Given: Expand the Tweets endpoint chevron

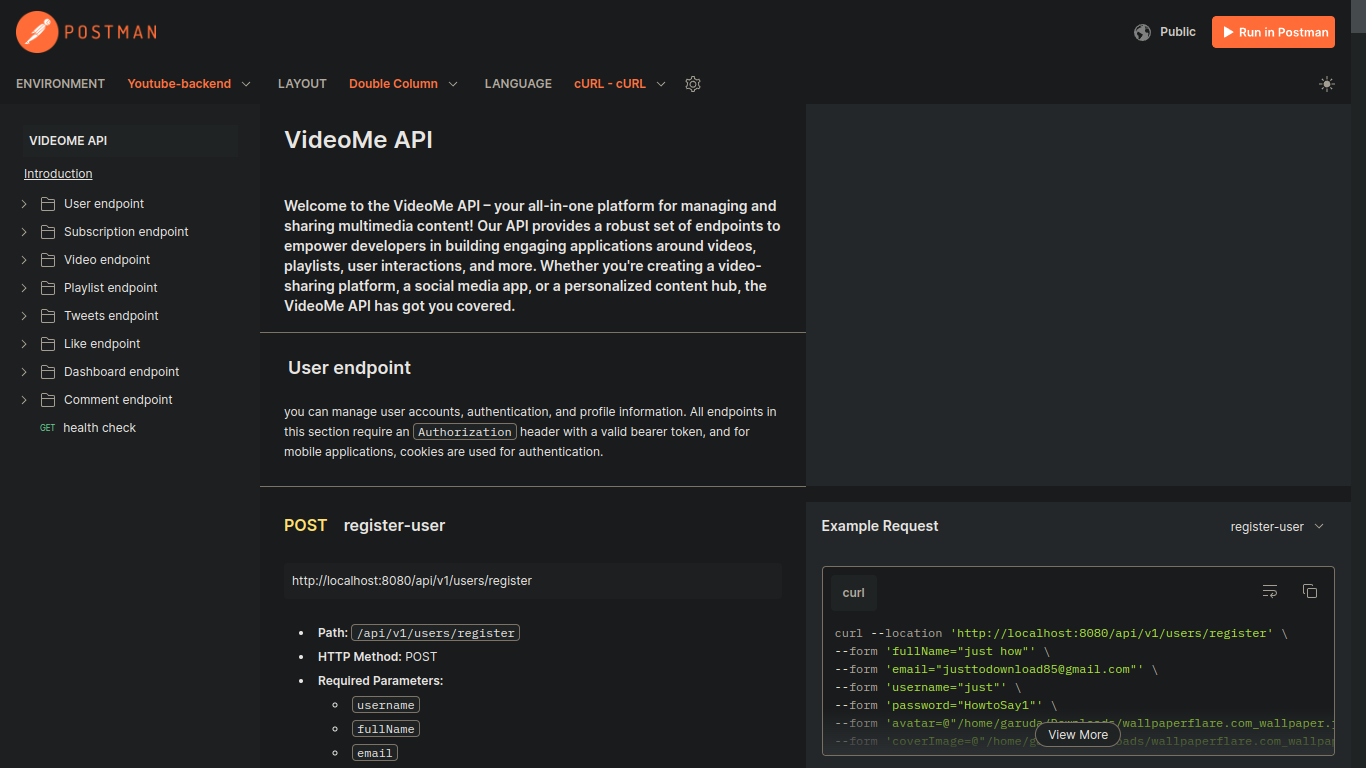Looking at the screenshot, I should (x=24, y=316).
